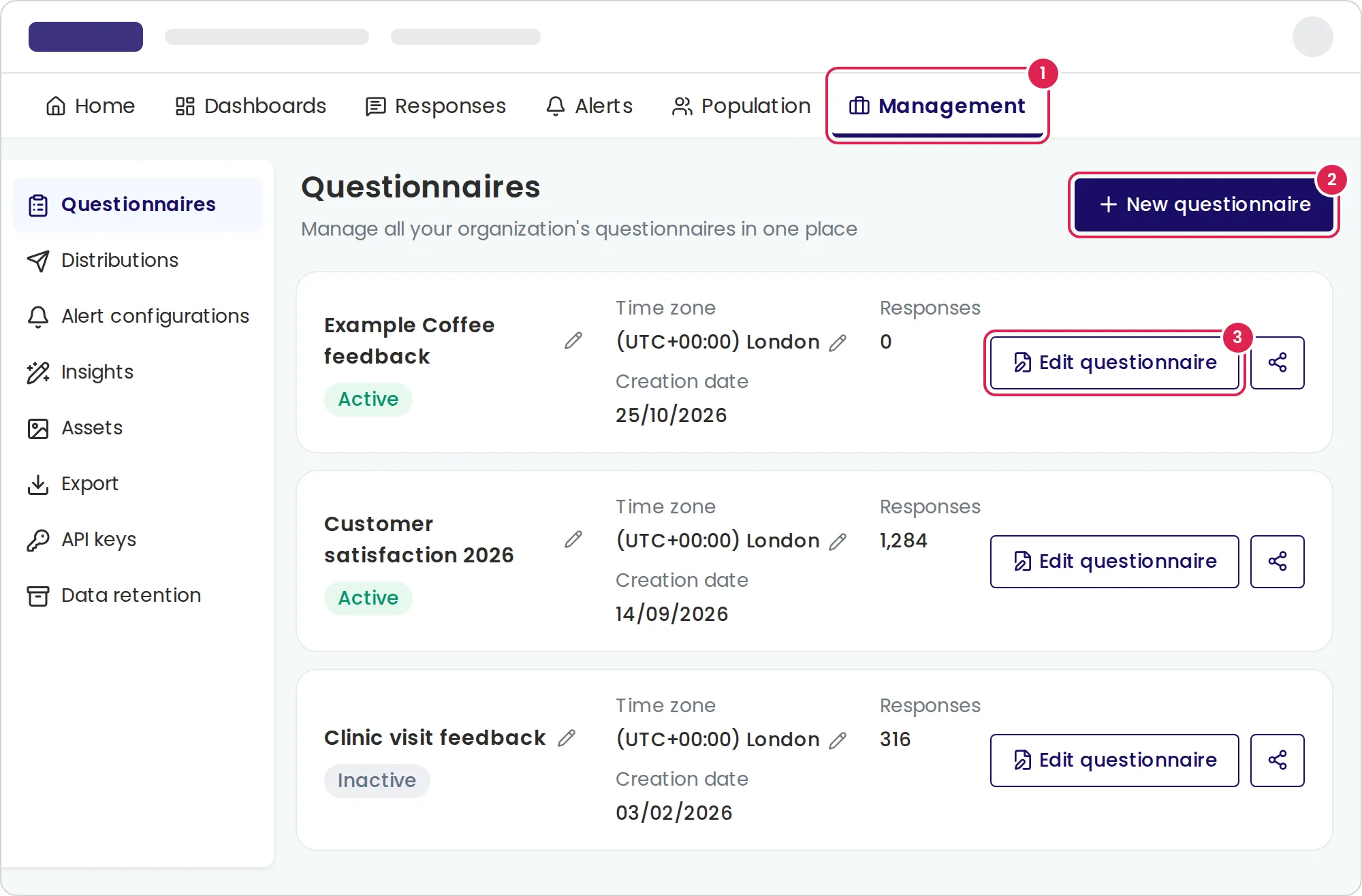Image resolution: width=1362 pixels, height=896 pixels.
Task: Click the Customer satisfaction 2026 title
Action: coord(419,539)
